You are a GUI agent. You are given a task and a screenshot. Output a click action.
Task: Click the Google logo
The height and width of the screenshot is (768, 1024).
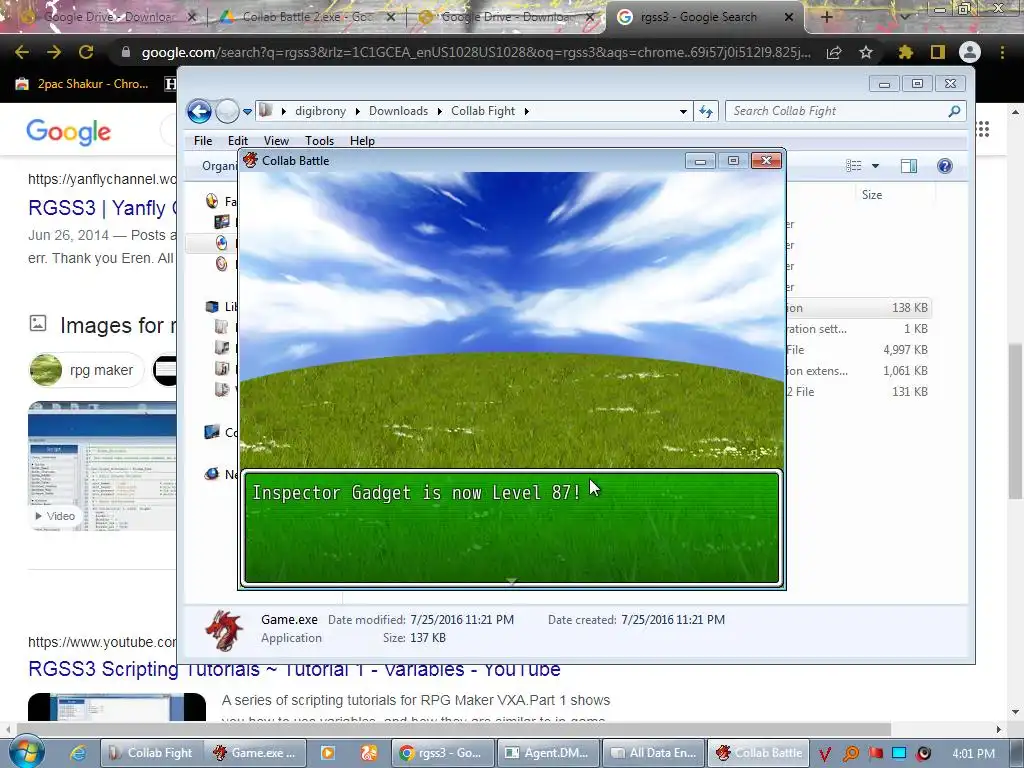69,132
